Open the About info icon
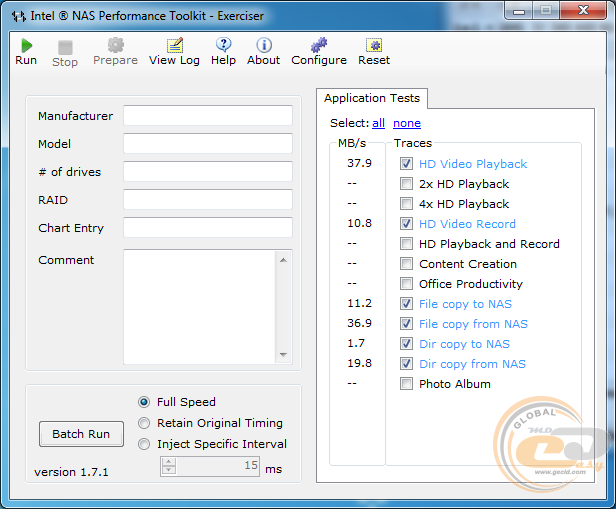The image size is (616, 509). click(x=264, y=45)
